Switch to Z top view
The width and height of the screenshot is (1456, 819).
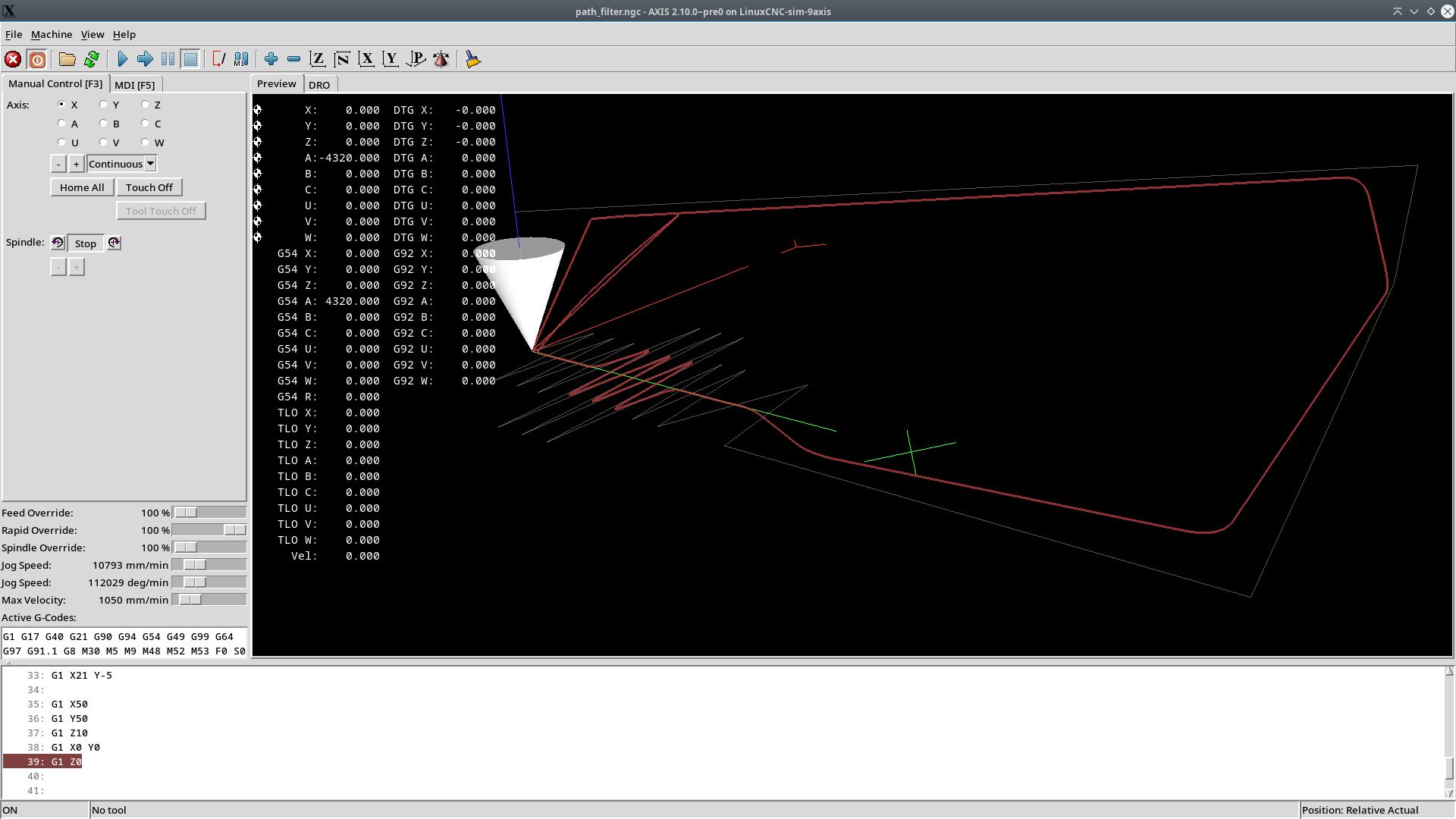(x=318, y=59)
